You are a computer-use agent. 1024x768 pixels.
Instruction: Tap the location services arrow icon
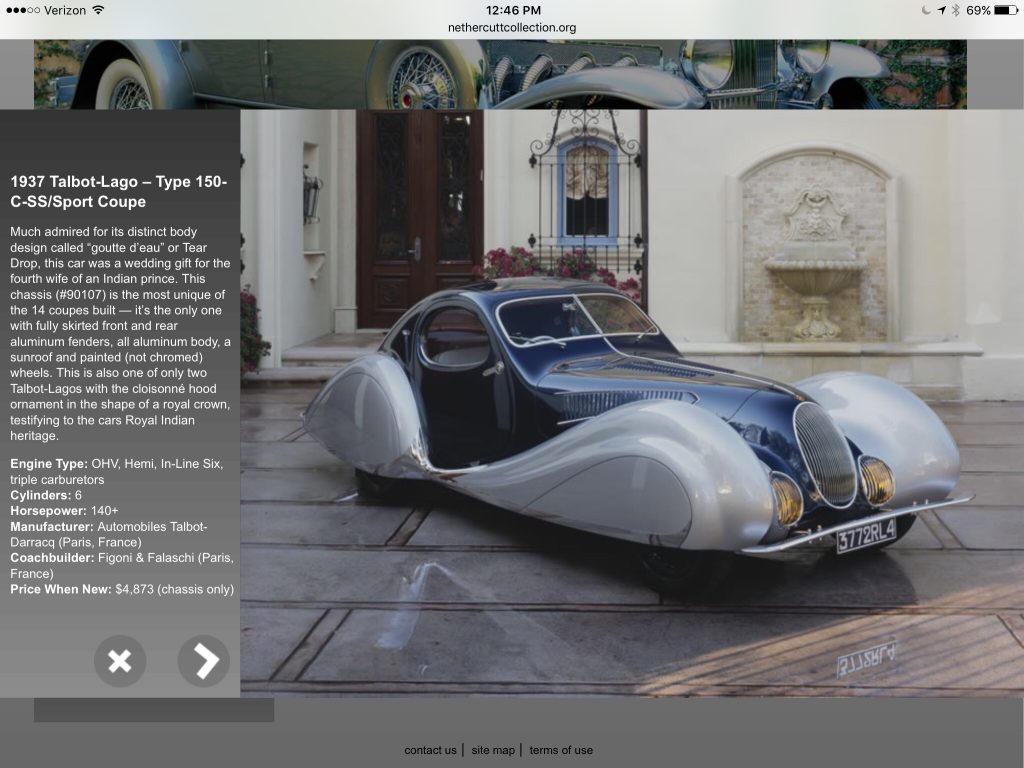click(x=939, y=10)
